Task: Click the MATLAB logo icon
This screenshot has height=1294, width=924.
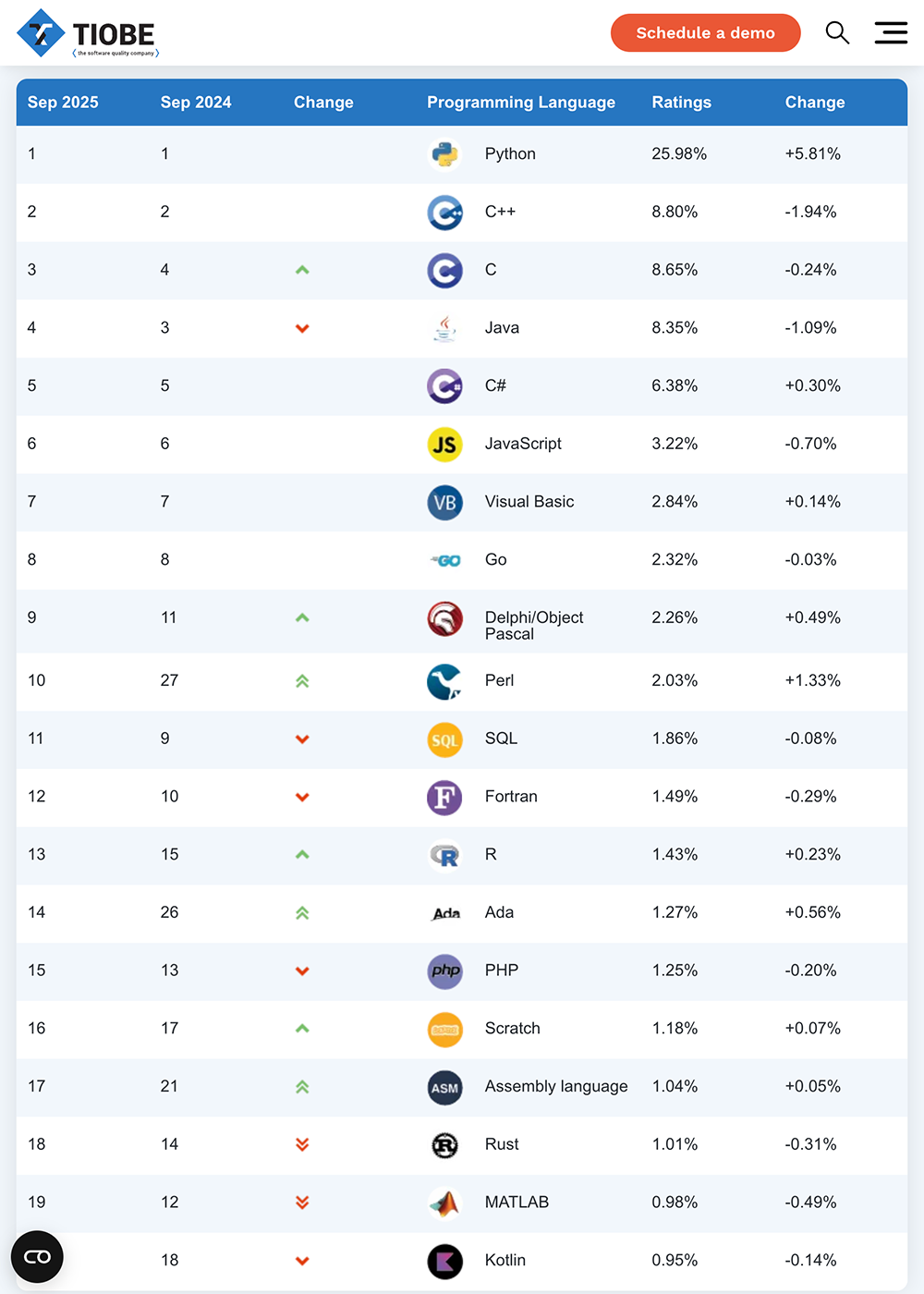Action: pos(444,1202)
